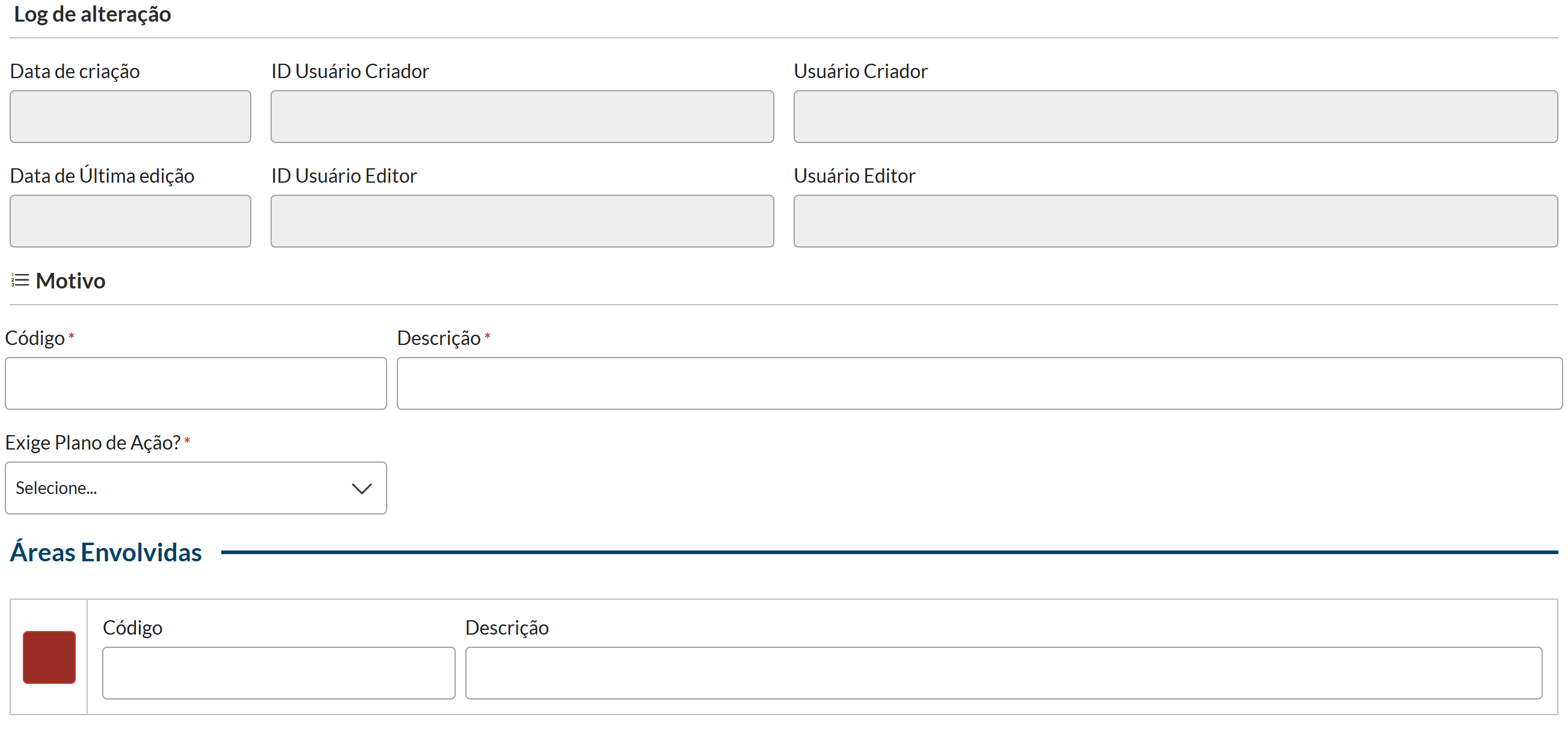The height and width of the screenshot is (744, 1568).
Task: Click the Motivo list icon
Action: [20, 281]
